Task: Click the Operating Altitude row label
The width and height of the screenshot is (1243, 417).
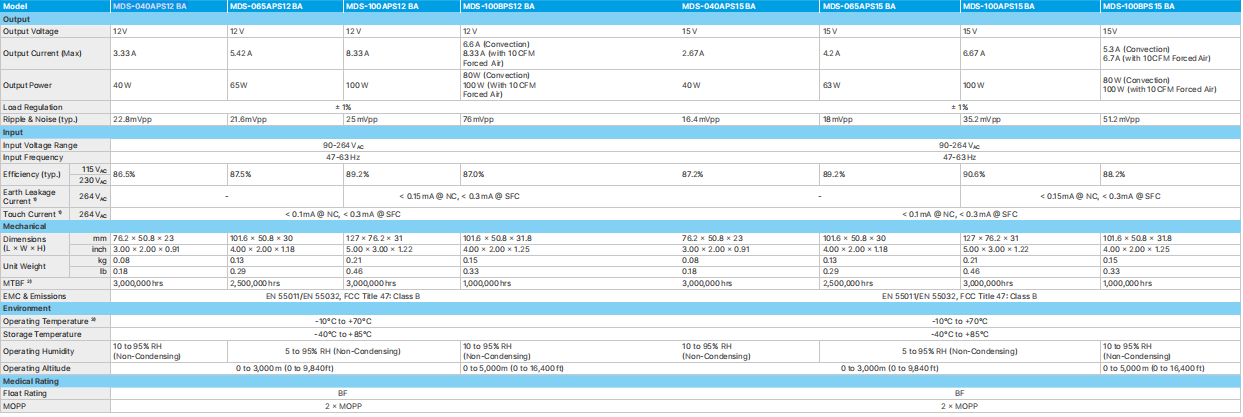Action: 37,368
